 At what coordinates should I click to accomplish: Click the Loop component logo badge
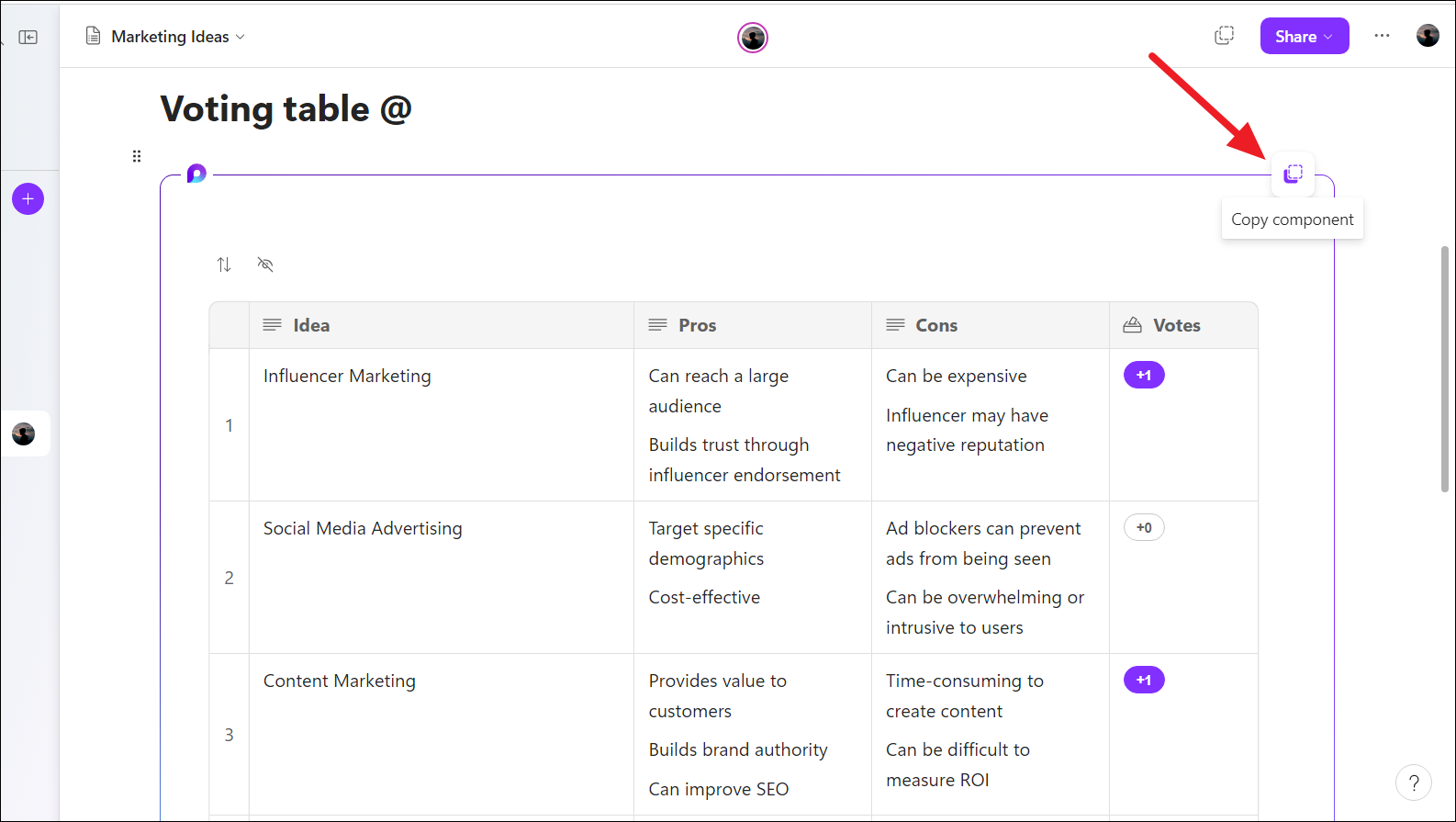point(196,174)
